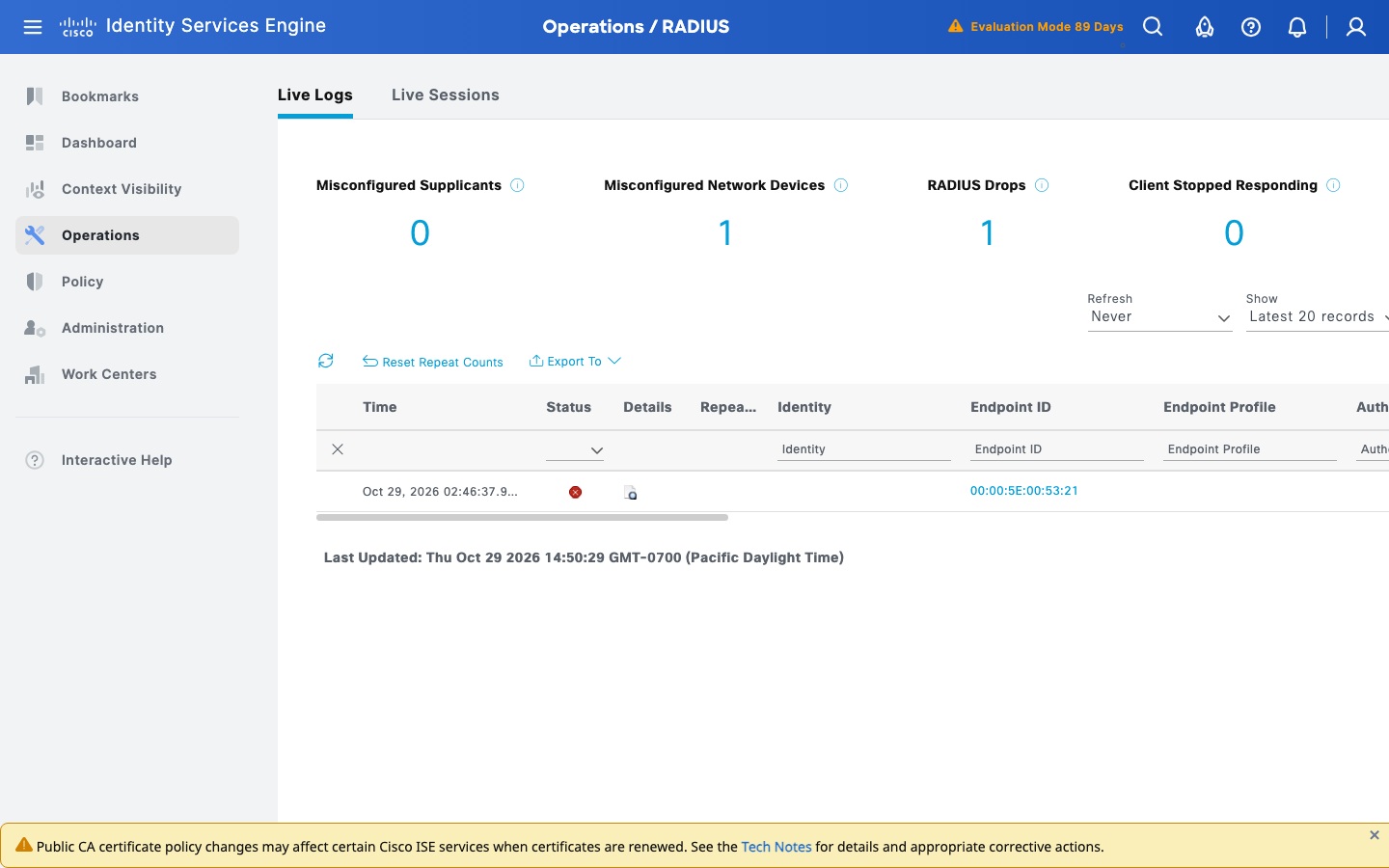Select the Live Logs tab
This screenshot has height=868, width=1389.
coord(315,95)
